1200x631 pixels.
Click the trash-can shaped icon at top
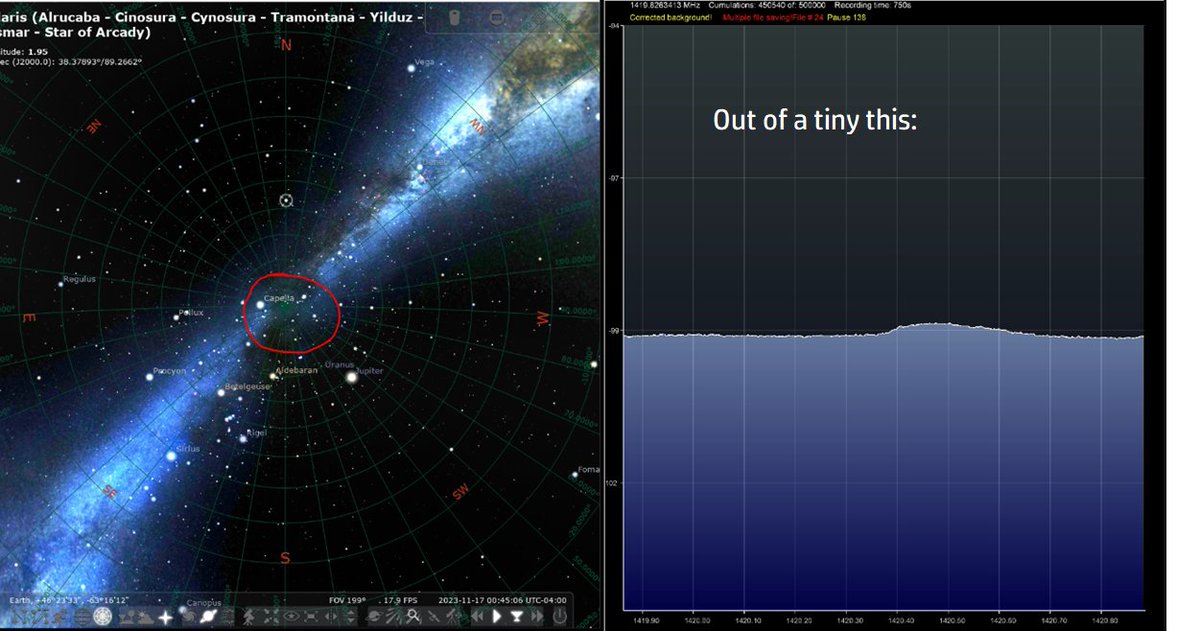pyautogui.click(x=453, y=18)
